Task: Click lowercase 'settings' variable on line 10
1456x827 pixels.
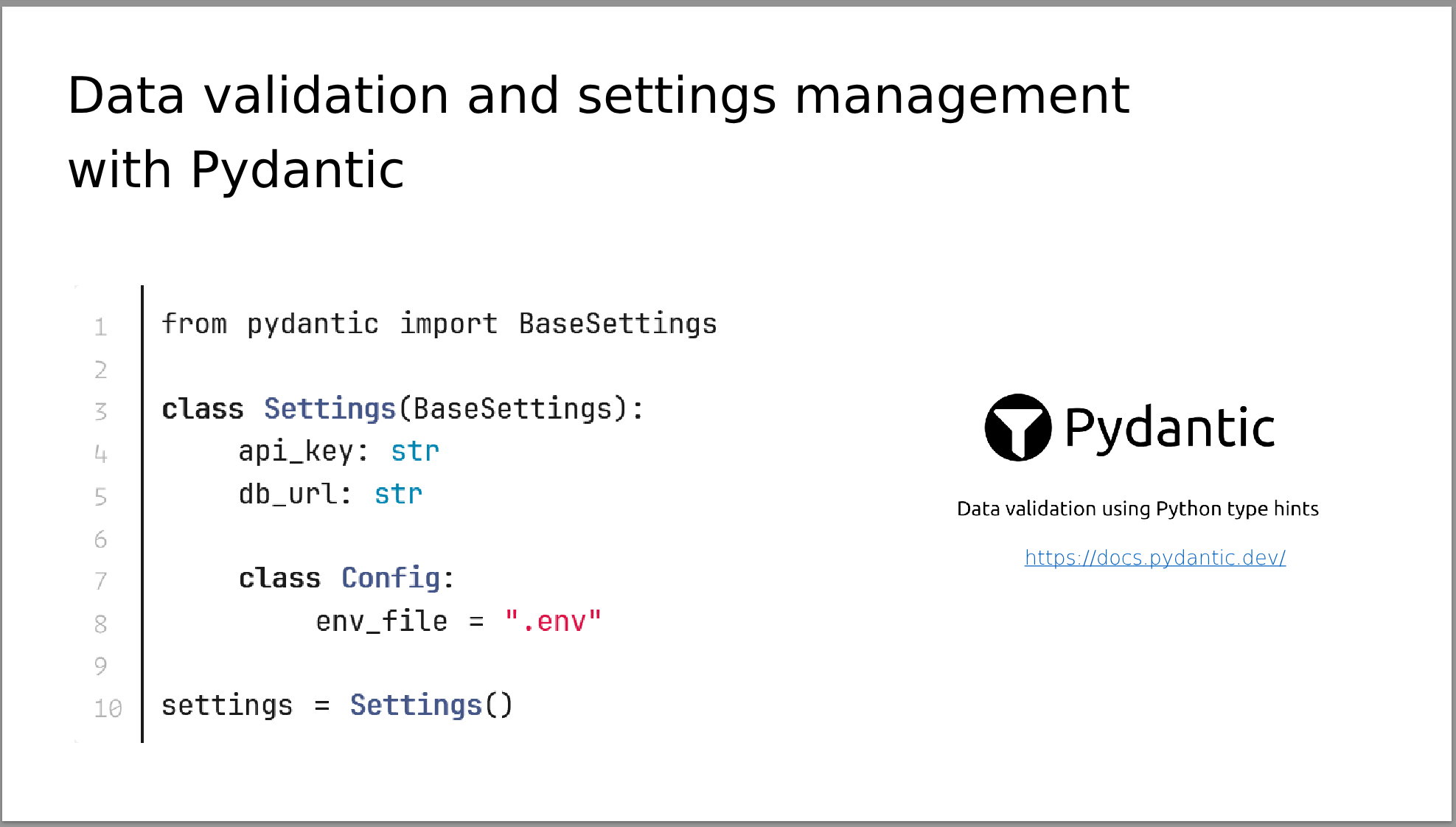Action: click(x=227, y=705)
